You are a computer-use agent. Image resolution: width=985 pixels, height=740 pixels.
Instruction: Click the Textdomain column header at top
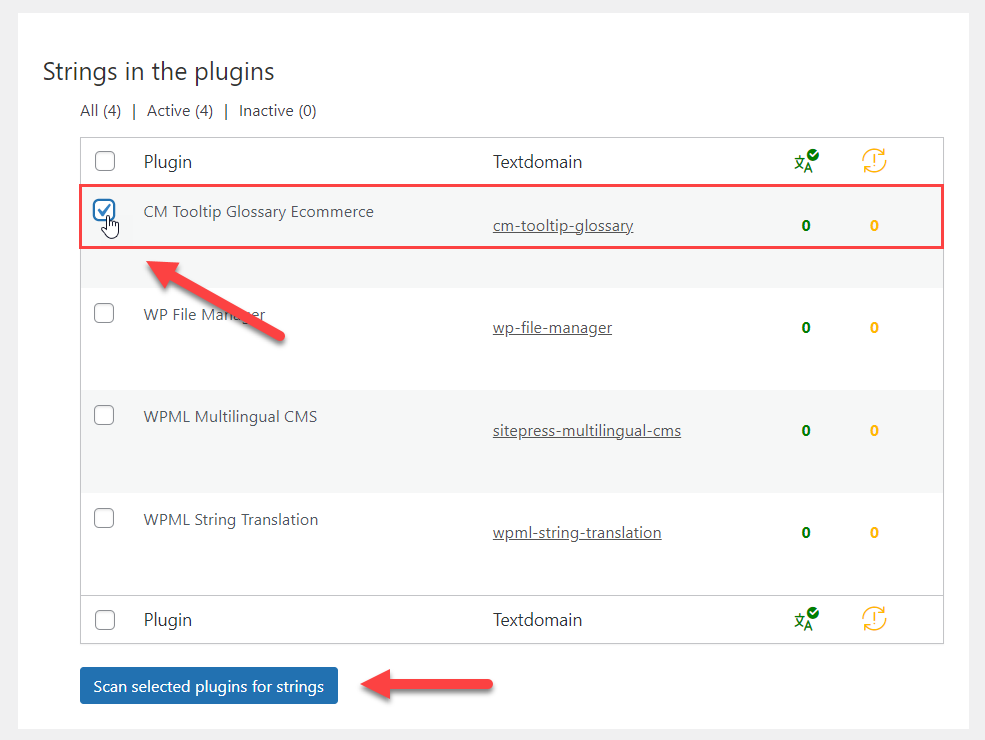click(x=537, y=162)
